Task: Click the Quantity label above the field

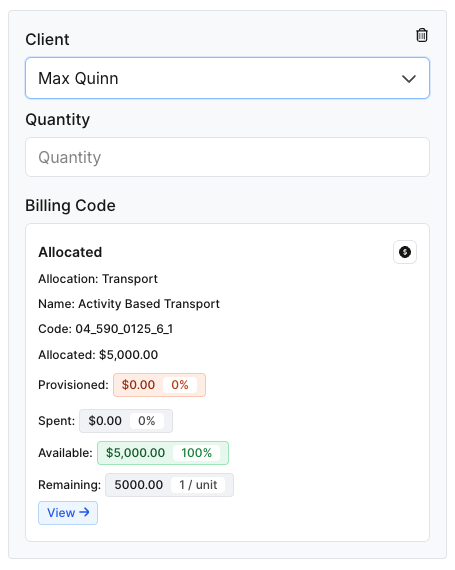Action: 57,120
